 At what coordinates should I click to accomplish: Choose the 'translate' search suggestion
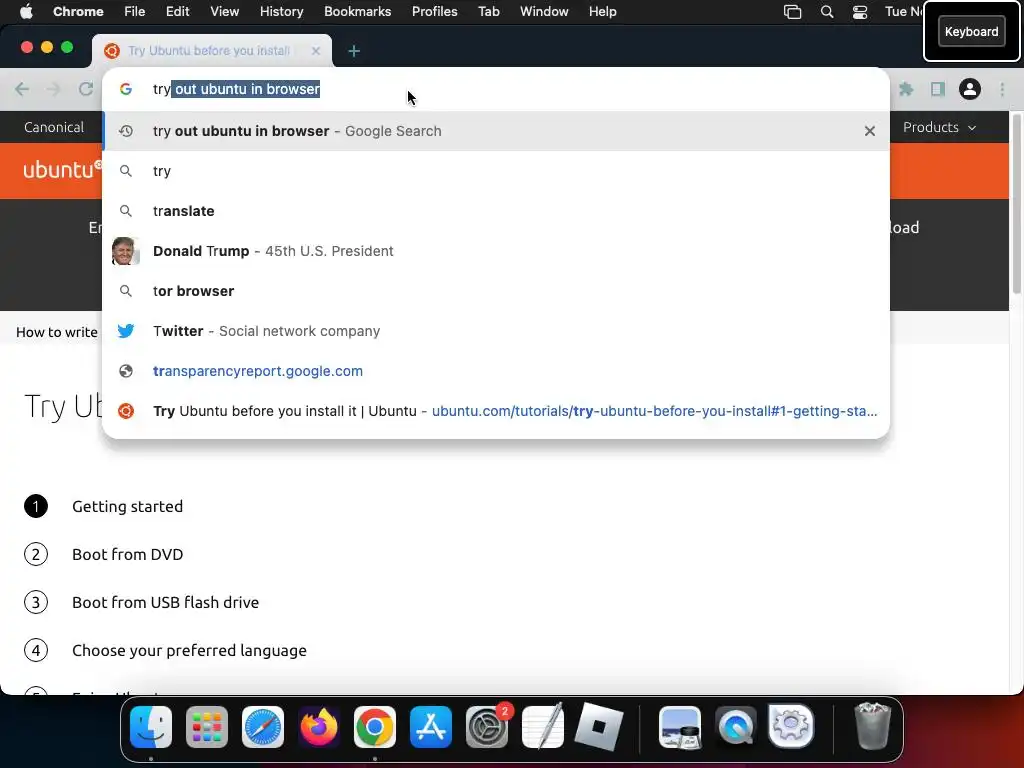point(496,211)
